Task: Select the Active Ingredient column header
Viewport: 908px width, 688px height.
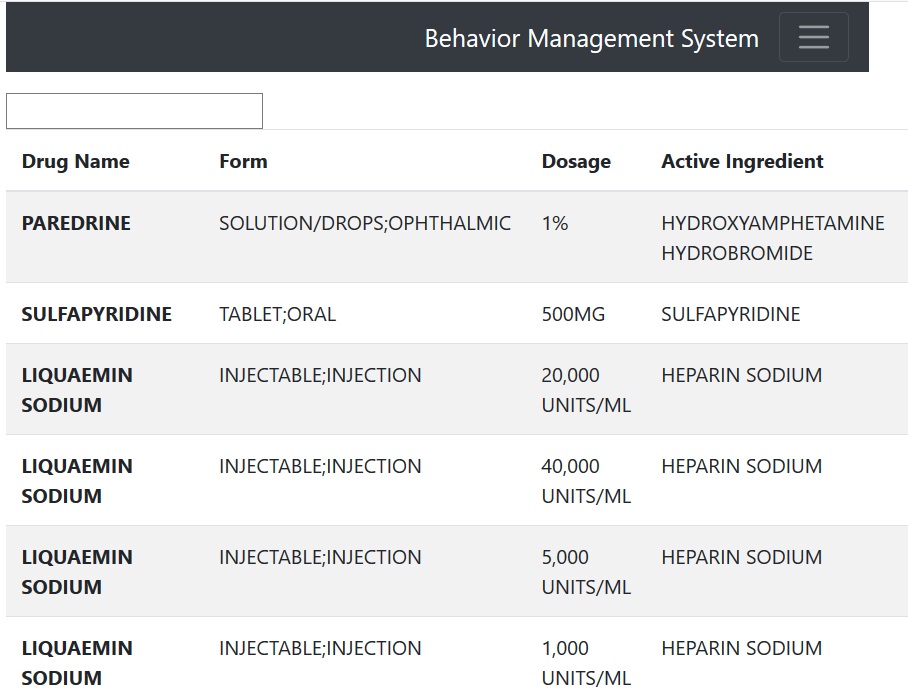Action: click(742, 161)
